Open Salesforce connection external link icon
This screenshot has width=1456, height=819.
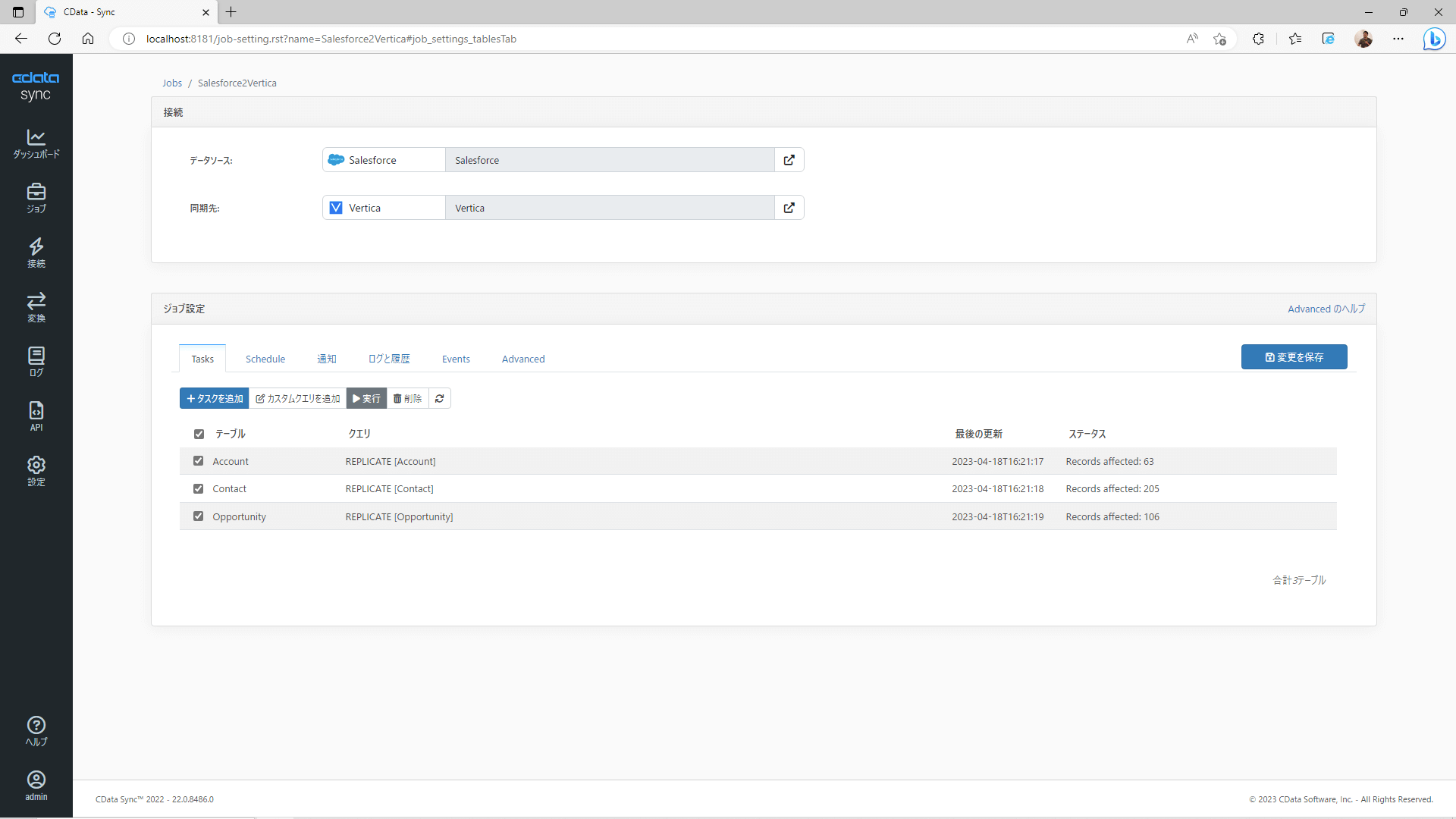(789, 160)
